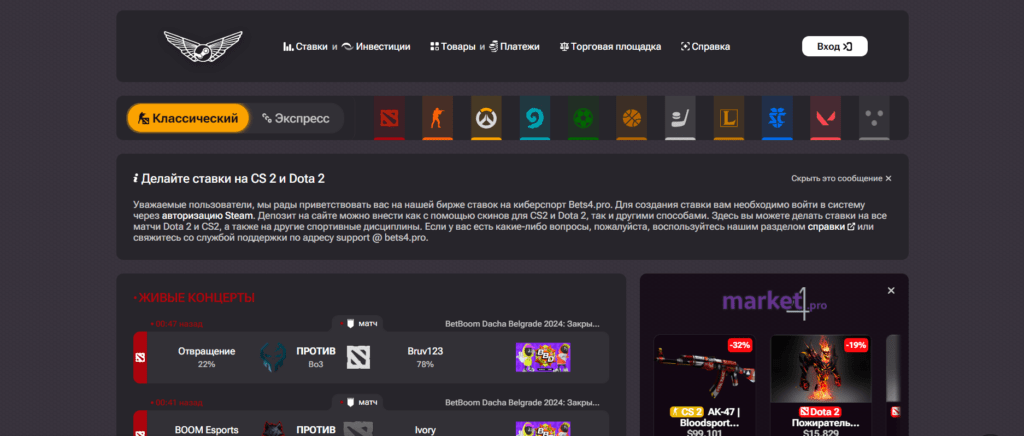This screenshot has width=1024, height=436.
Task: Close the market4.pro panel
Action: (891, 290)
